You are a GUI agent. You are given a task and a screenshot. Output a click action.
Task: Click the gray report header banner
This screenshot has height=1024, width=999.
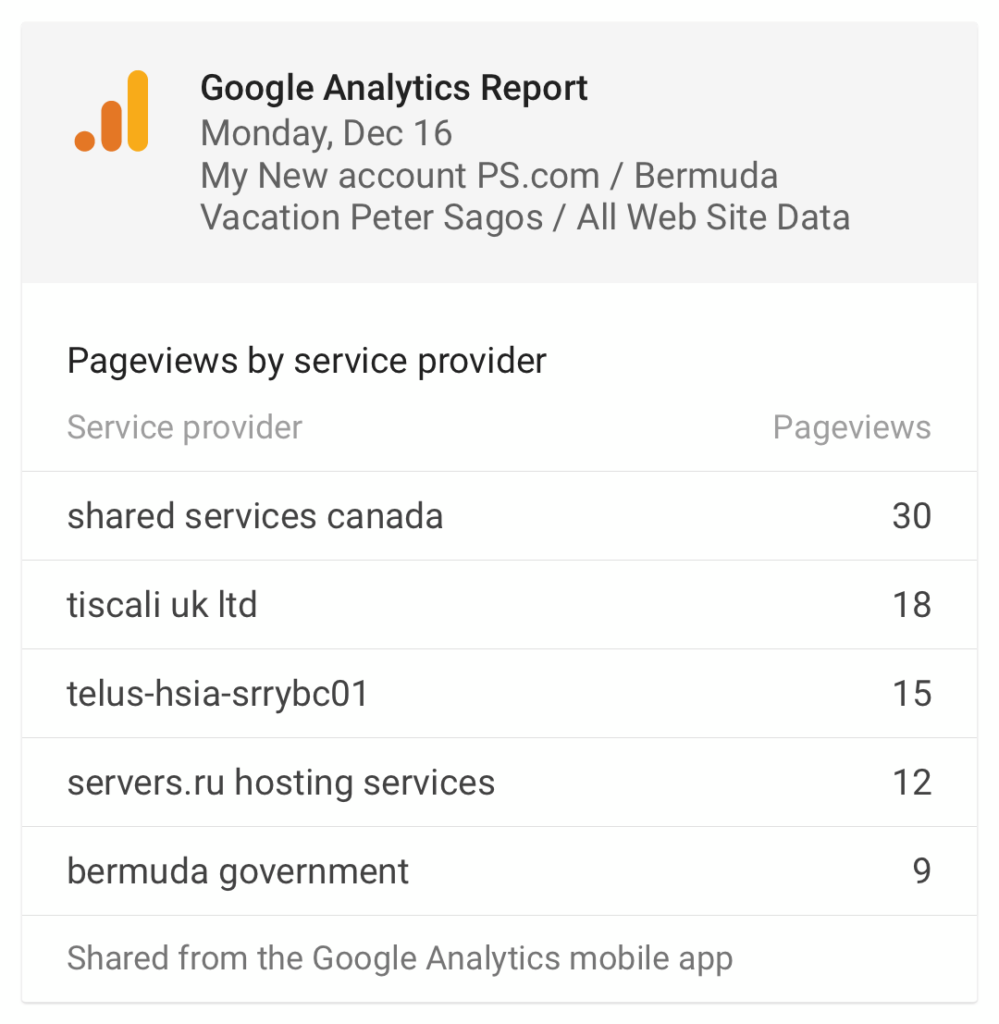500,152
